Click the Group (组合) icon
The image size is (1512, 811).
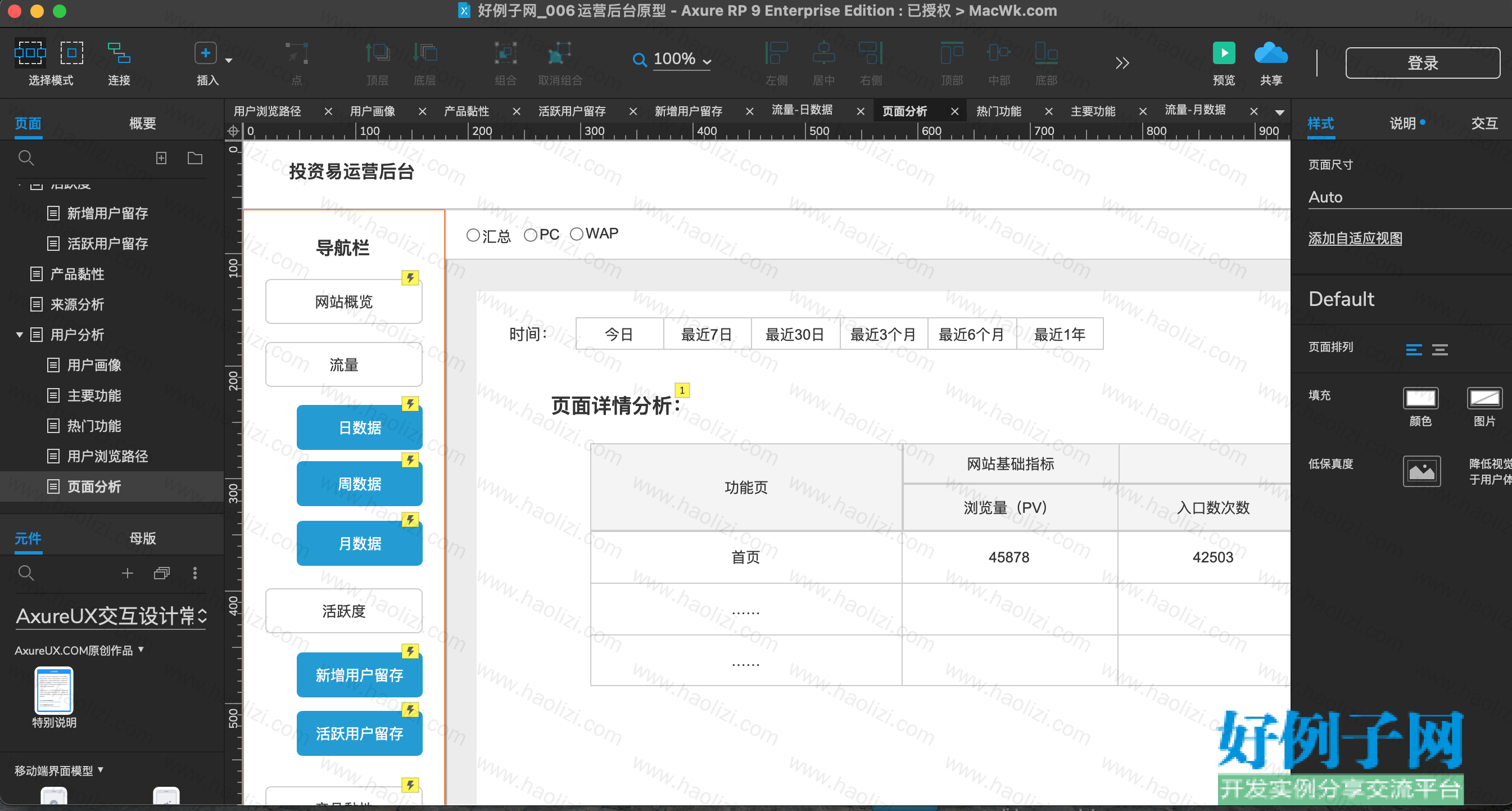pyautogui.click(x=505, y=53)
